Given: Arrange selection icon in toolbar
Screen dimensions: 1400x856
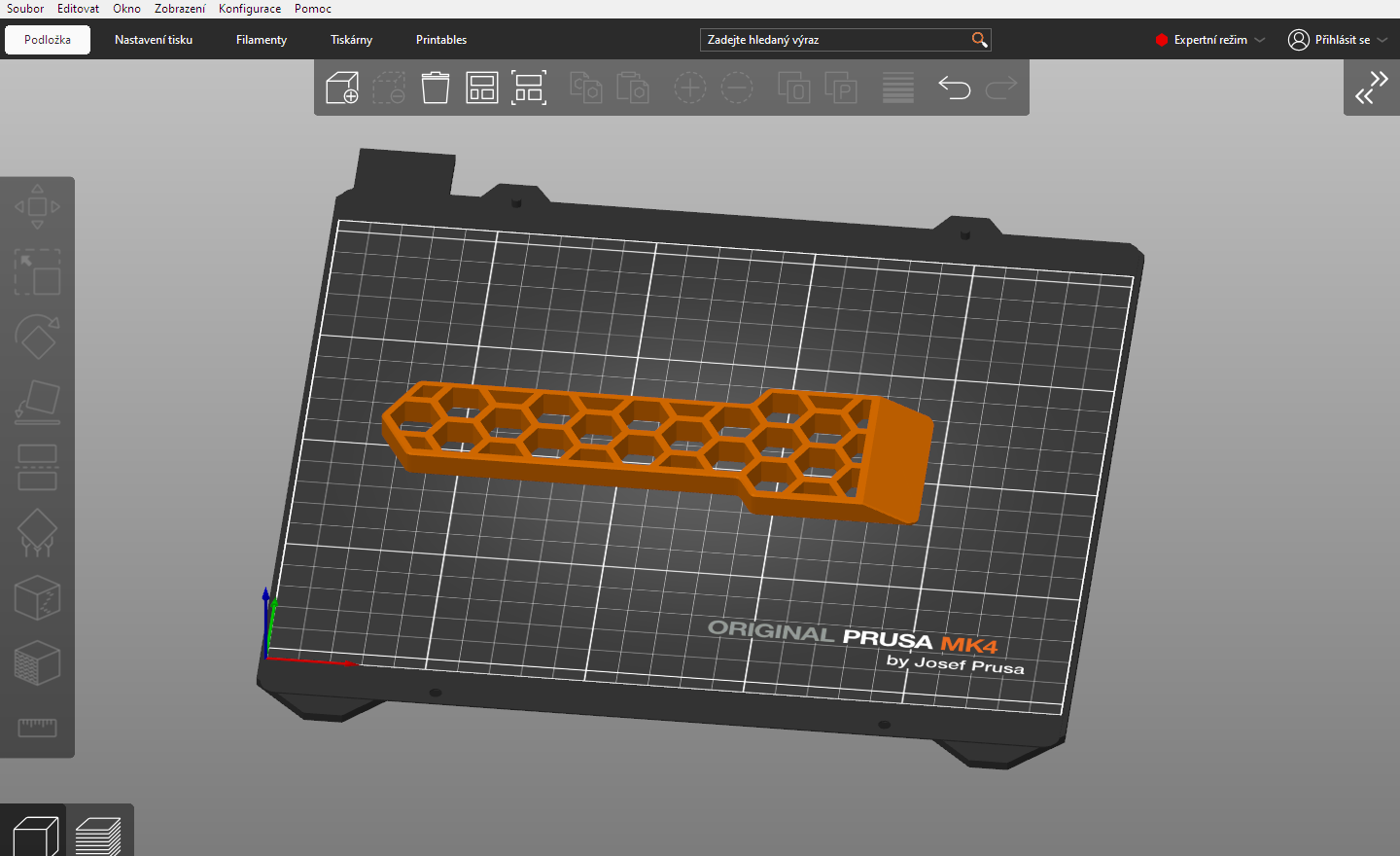Looking at the screenshot, I should point(529,88).
